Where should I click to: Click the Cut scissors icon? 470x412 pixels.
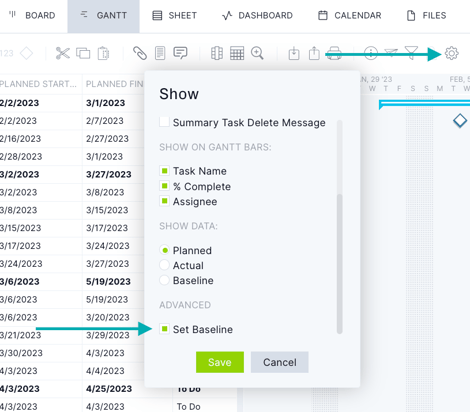(x=63, y=53)
